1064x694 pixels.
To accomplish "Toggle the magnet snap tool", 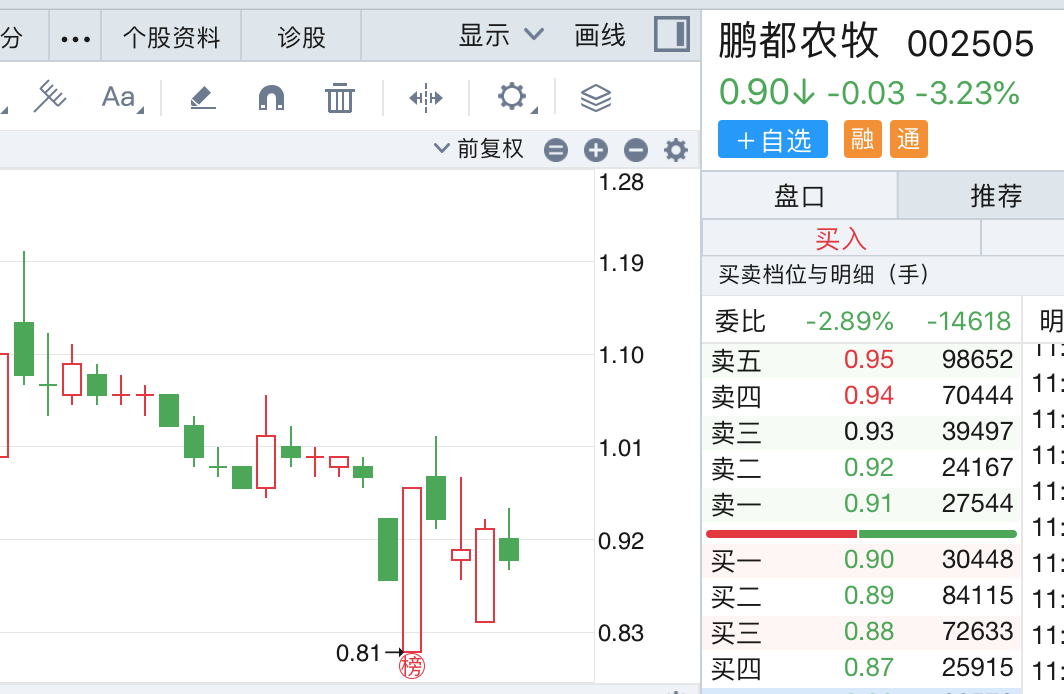I will click(271, 97).
